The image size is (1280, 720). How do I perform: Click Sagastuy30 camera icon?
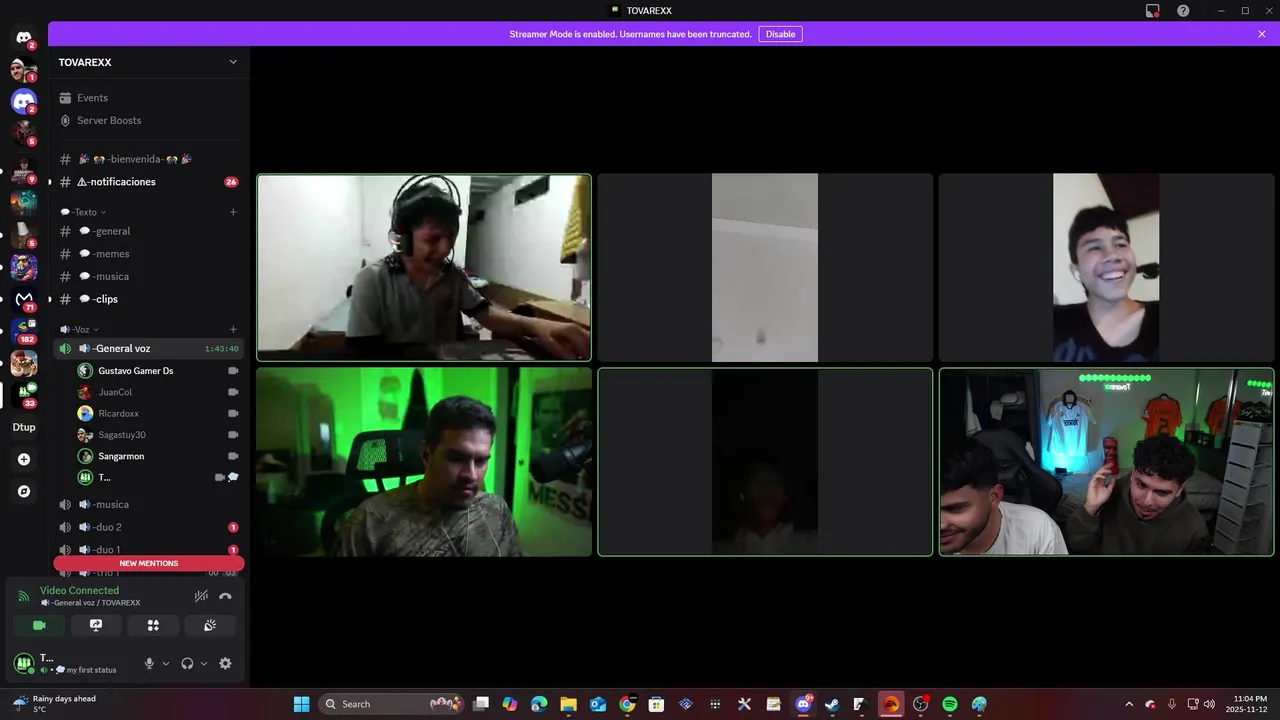[x=233, y=435]
